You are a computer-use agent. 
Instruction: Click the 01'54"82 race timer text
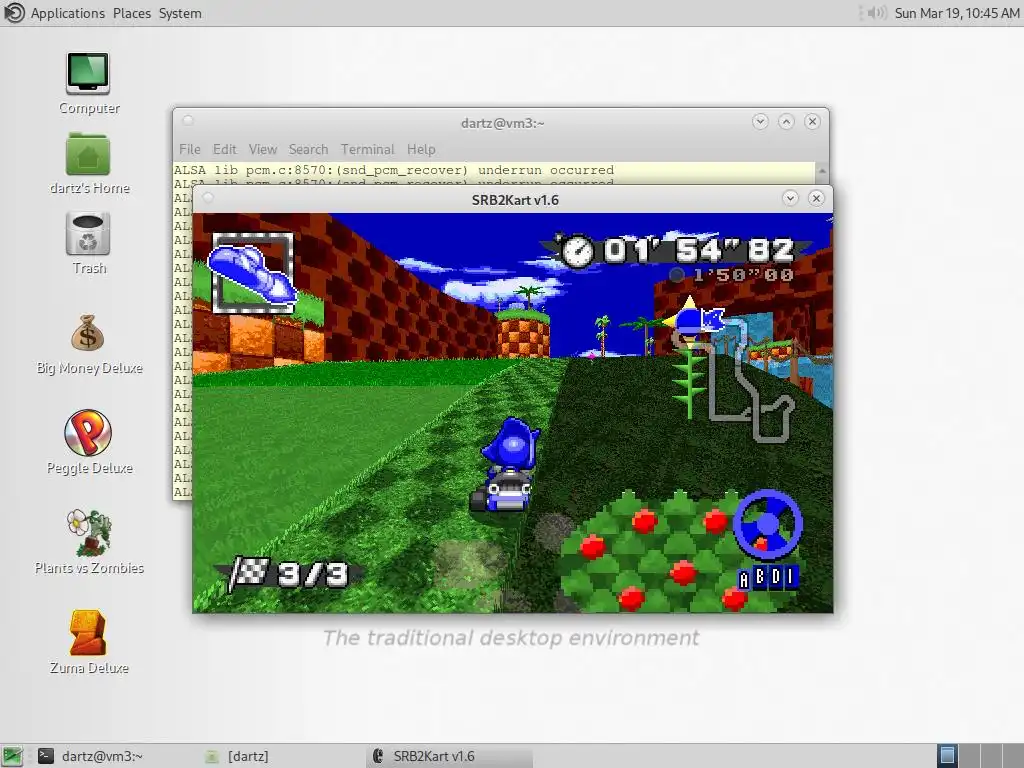pyautogui.click(x=699, y=250)
